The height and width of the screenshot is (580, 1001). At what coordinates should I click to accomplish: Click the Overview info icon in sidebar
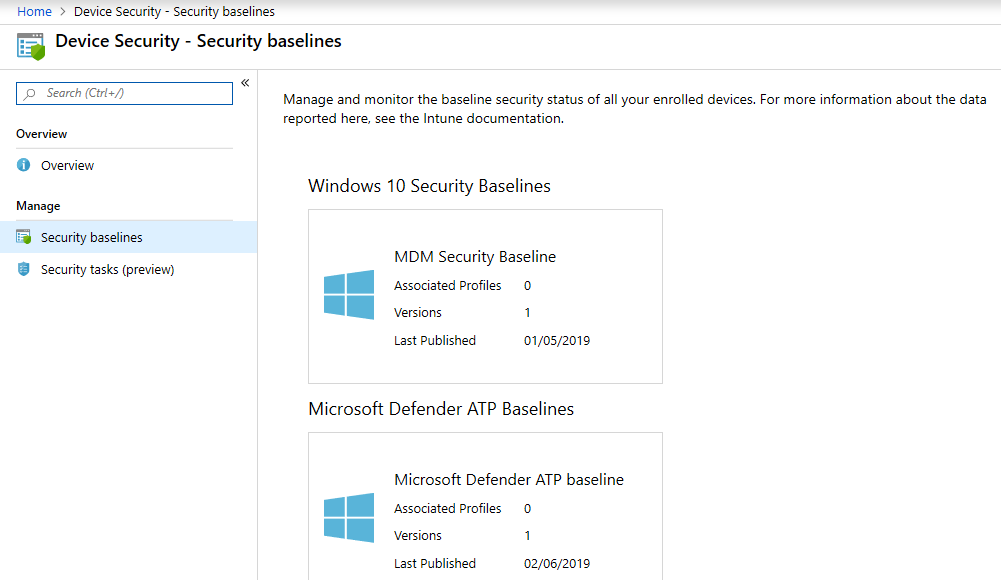24,165
